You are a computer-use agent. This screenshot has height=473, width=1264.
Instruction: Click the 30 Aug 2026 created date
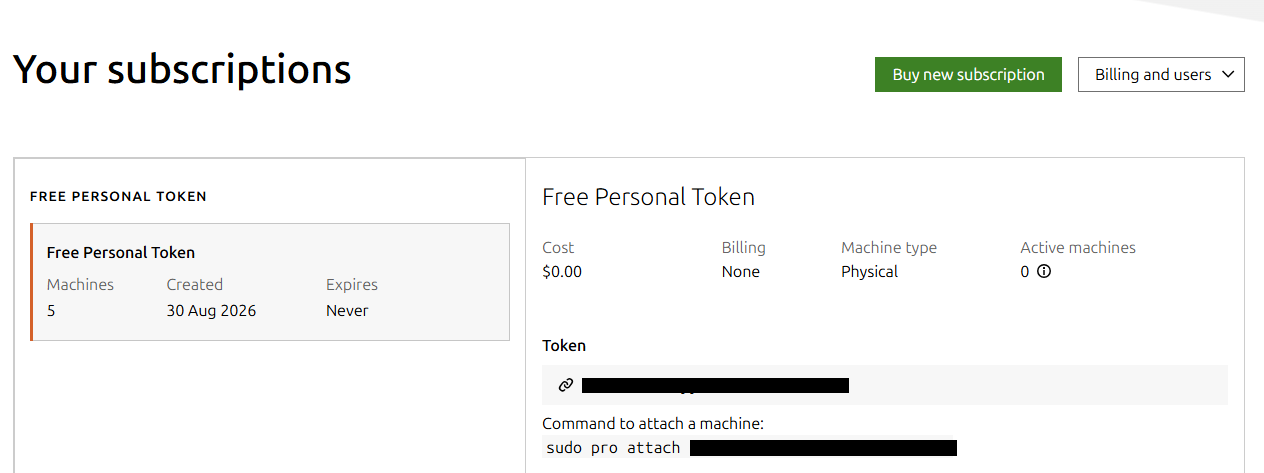point(211,311)
